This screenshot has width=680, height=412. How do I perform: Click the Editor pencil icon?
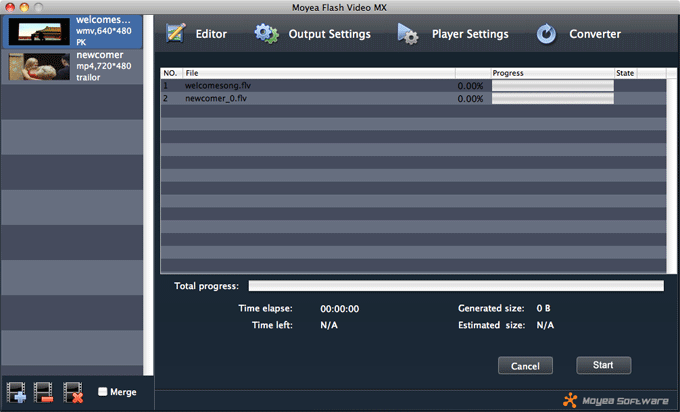(x=176, y=34)
